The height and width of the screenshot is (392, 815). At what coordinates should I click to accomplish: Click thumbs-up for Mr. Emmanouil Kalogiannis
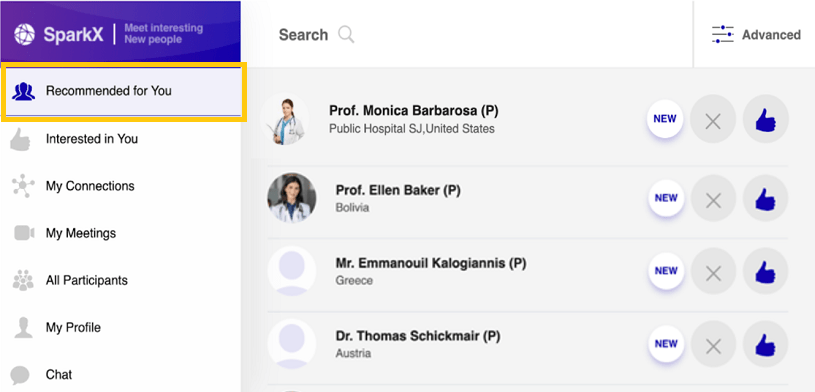[766, 271]
